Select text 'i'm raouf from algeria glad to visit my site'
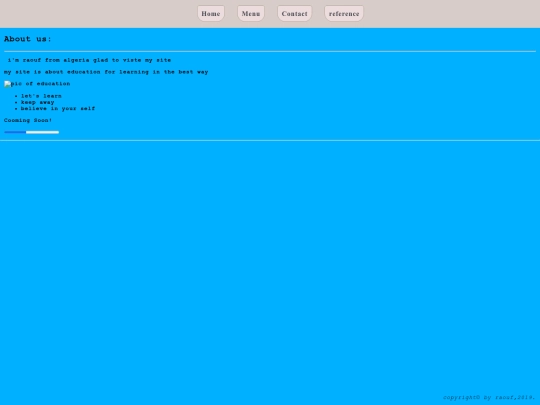Image resolution: width=540 pixels, height=405 pixels. (x=89, y=60)
